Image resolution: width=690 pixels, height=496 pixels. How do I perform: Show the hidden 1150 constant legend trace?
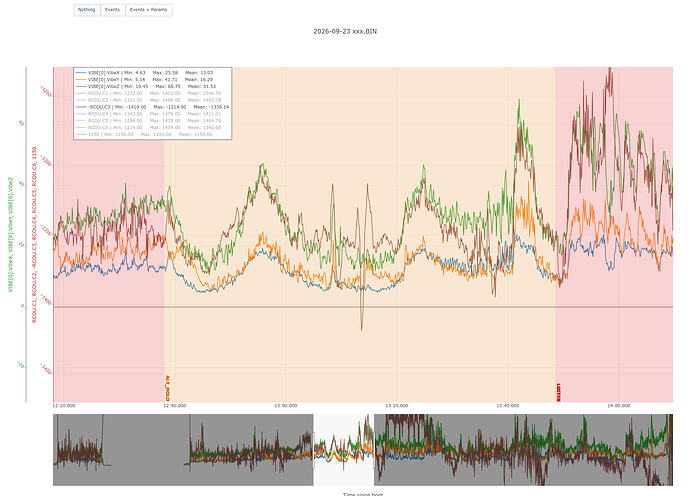click(x=144, y=134)
